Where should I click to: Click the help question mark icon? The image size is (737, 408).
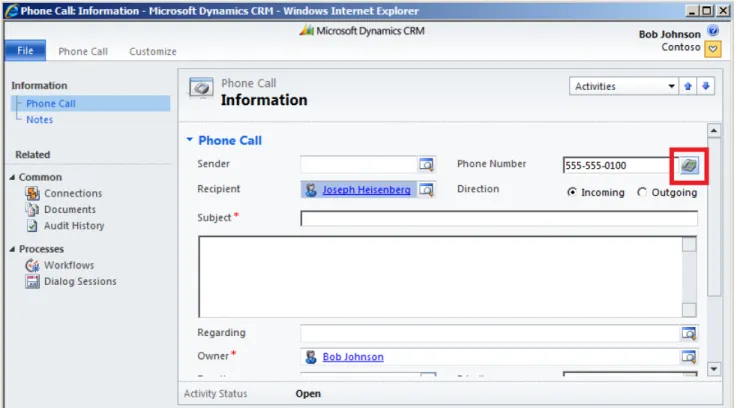(713, 31)
